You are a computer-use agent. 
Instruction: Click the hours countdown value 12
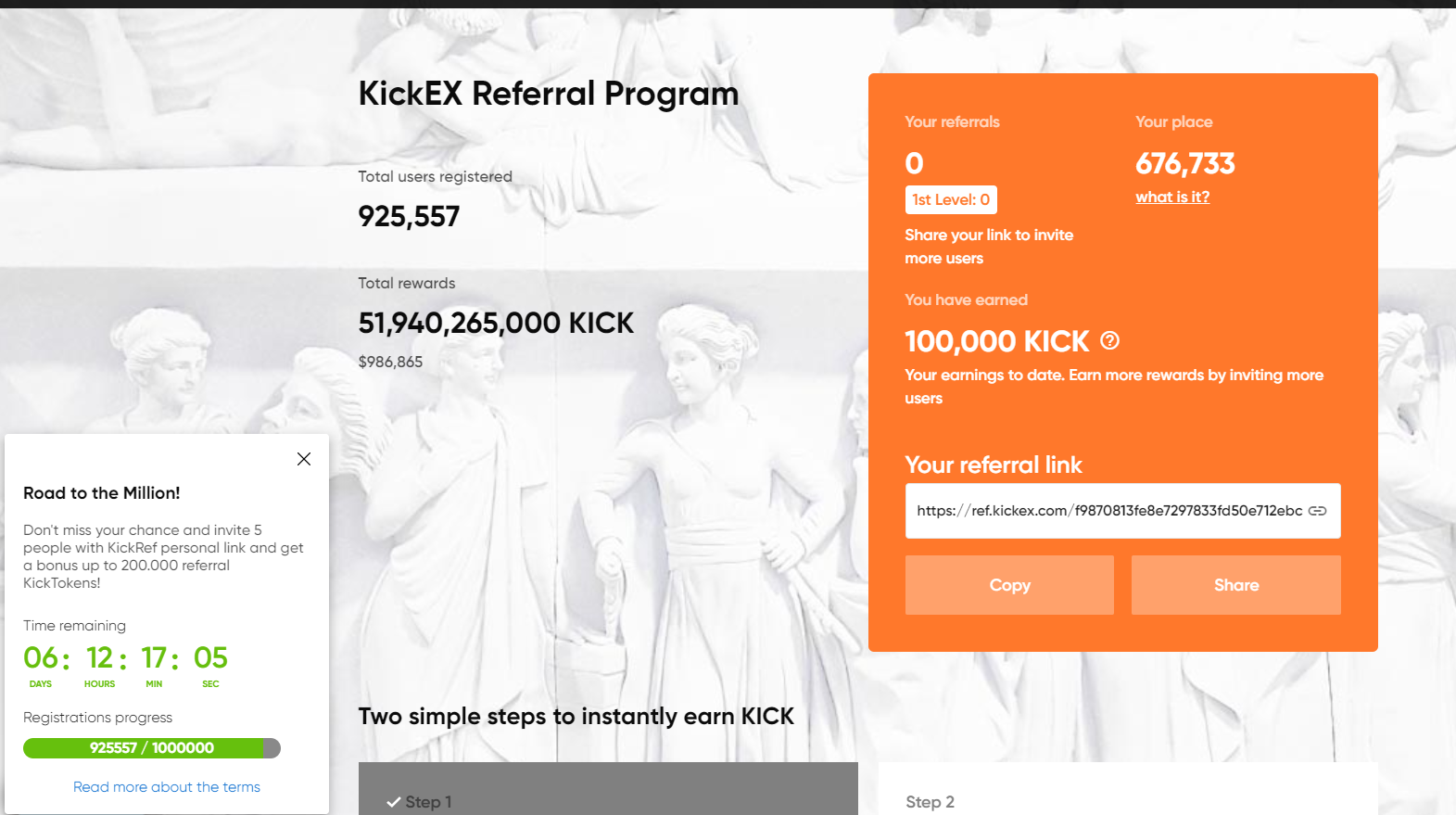click(100, 657)
